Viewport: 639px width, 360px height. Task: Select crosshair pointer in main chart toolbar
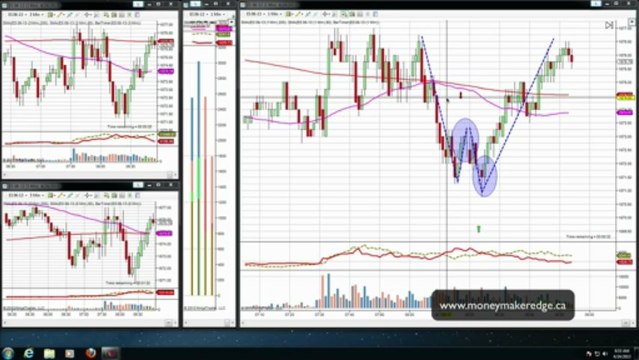325,14
